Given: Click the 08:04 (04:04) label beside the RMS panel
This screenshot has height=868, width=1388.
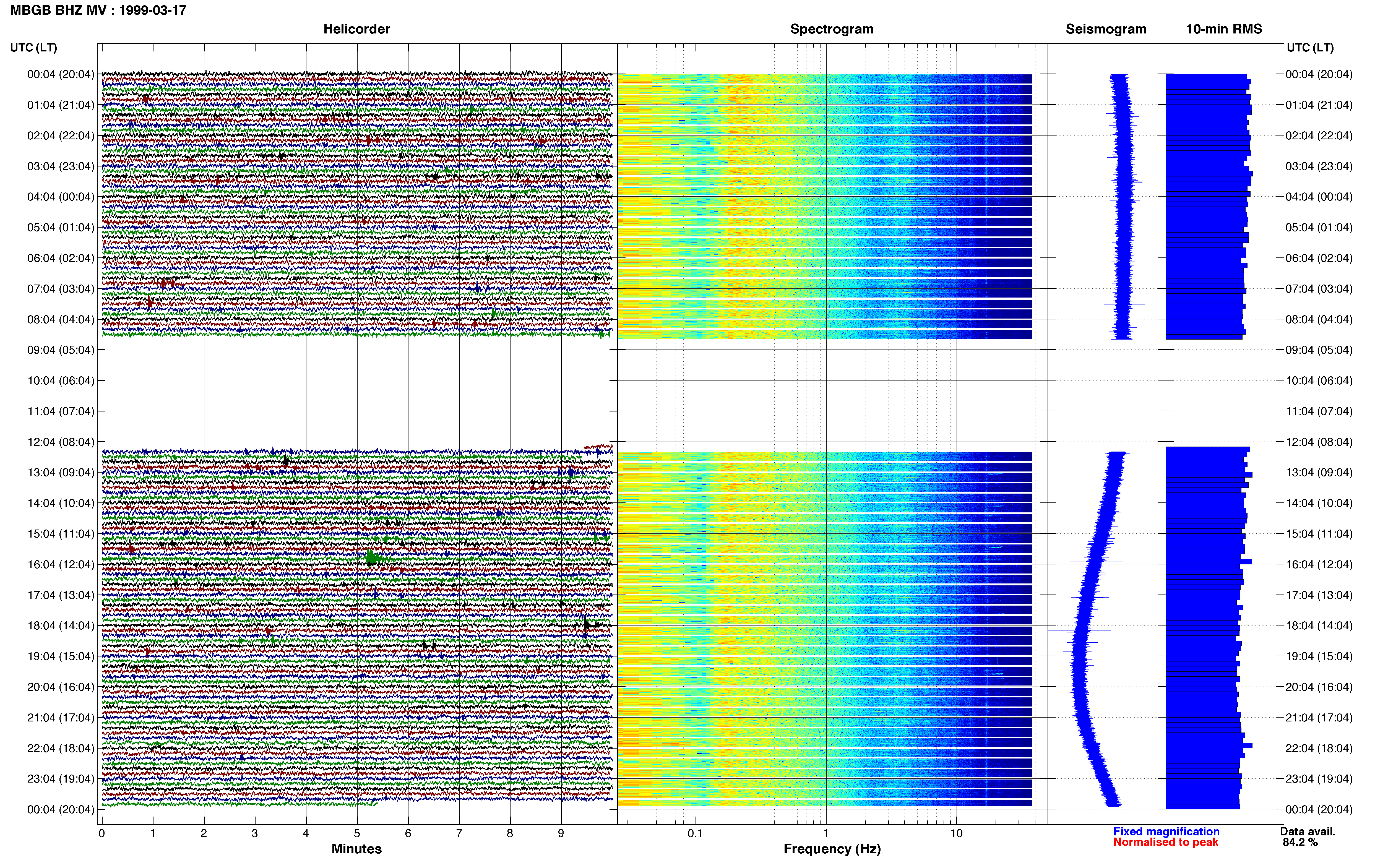Looking at the screenshot, I should 1319,319.
